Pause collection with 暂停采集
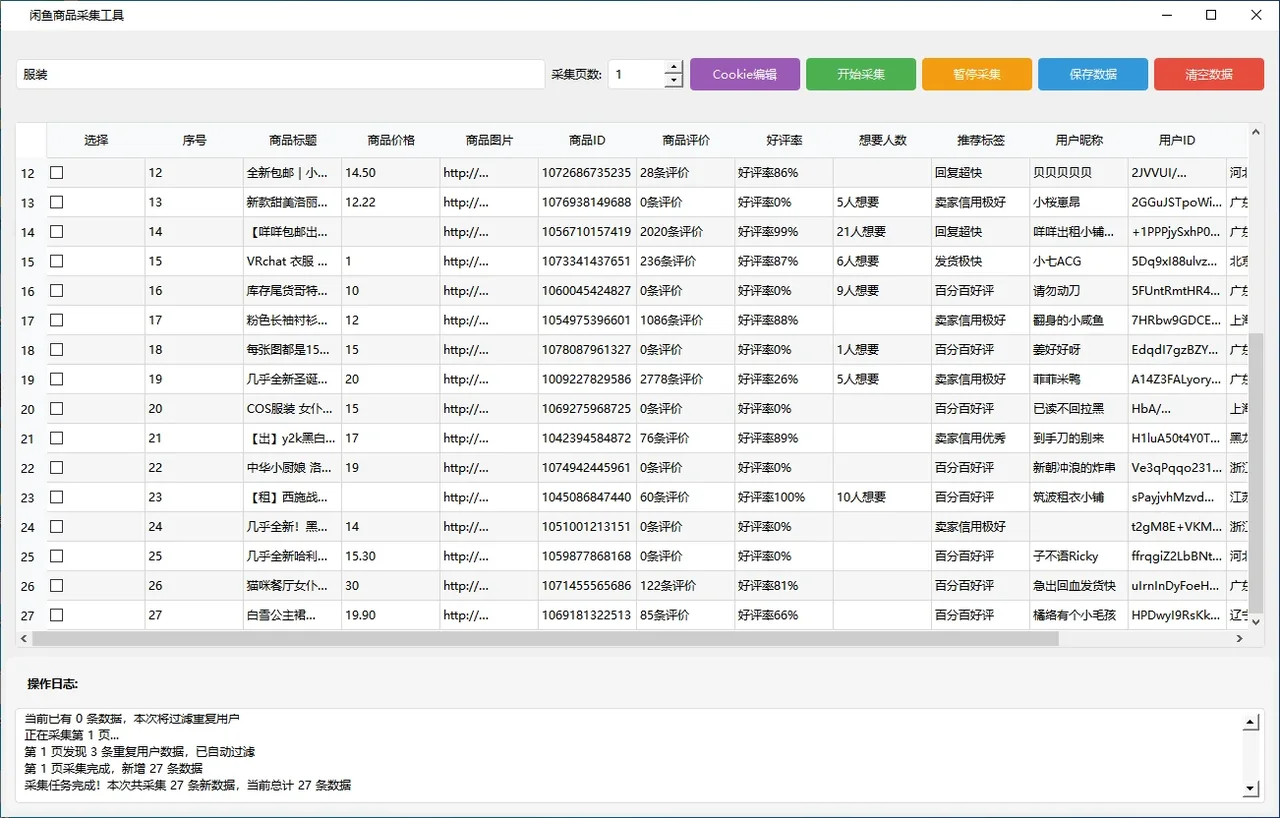This screenshot has width=1280, height=818. 977,74
